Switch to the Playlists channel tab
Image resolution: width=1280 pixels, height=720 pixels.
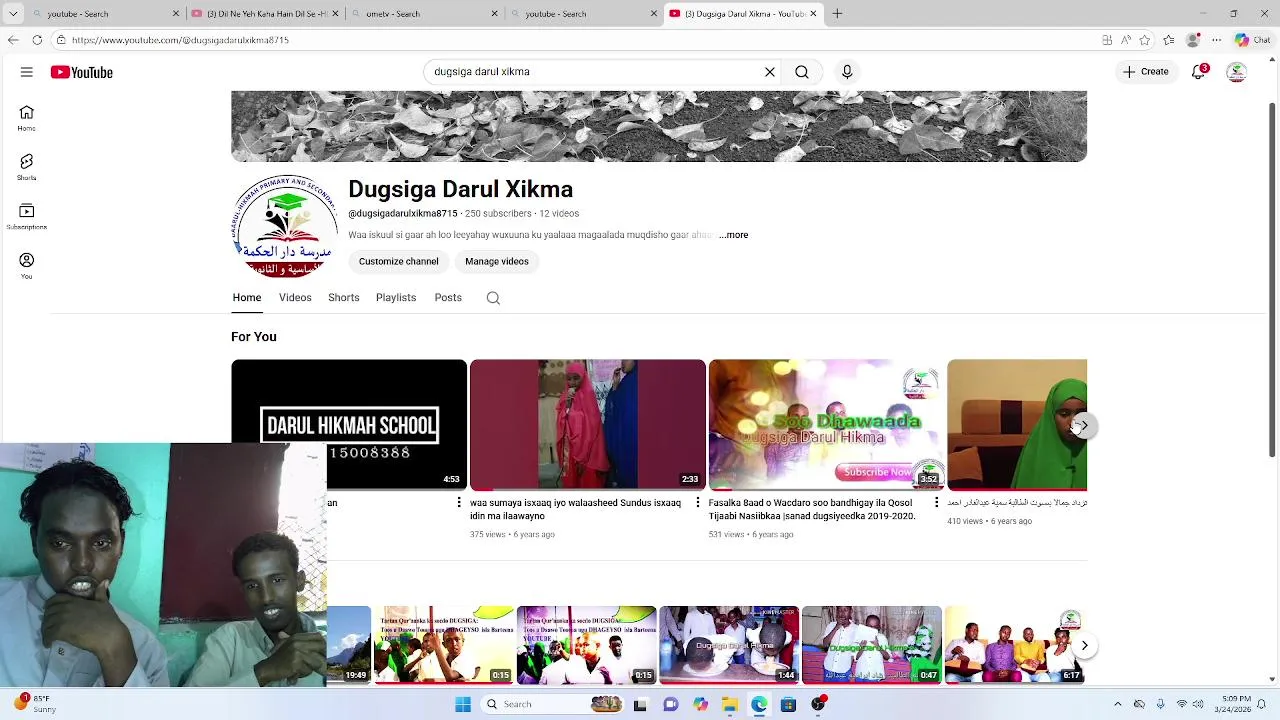[396, 298]
